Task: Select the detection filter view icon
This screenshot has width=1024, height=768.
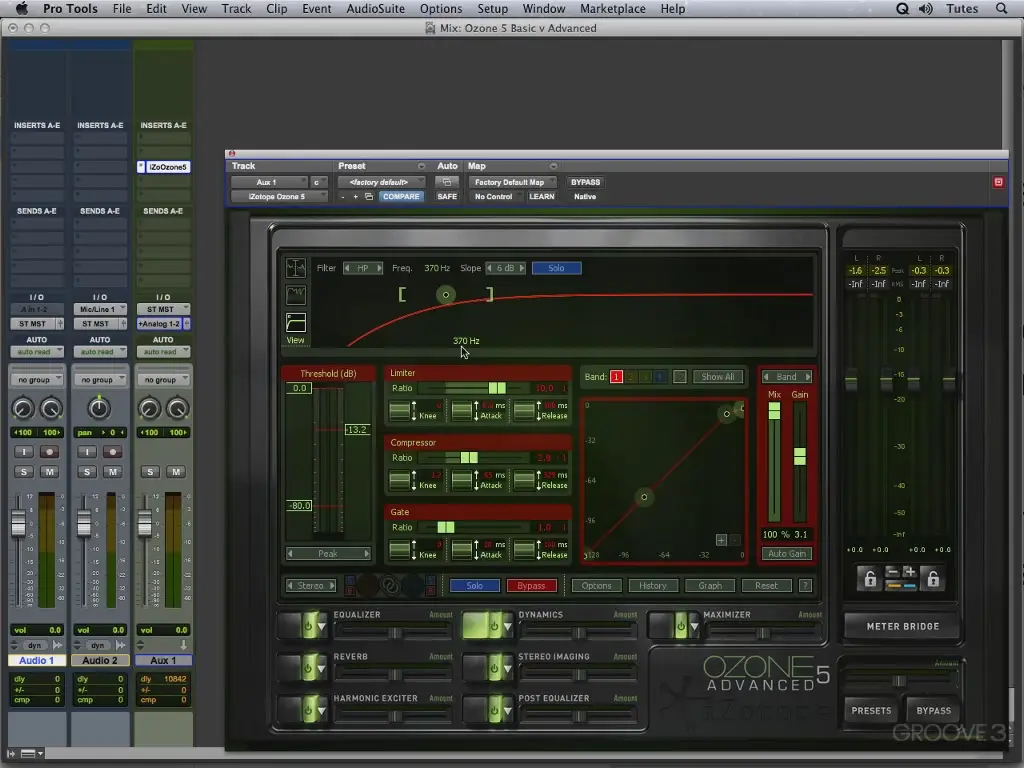Action: point(296,322)
